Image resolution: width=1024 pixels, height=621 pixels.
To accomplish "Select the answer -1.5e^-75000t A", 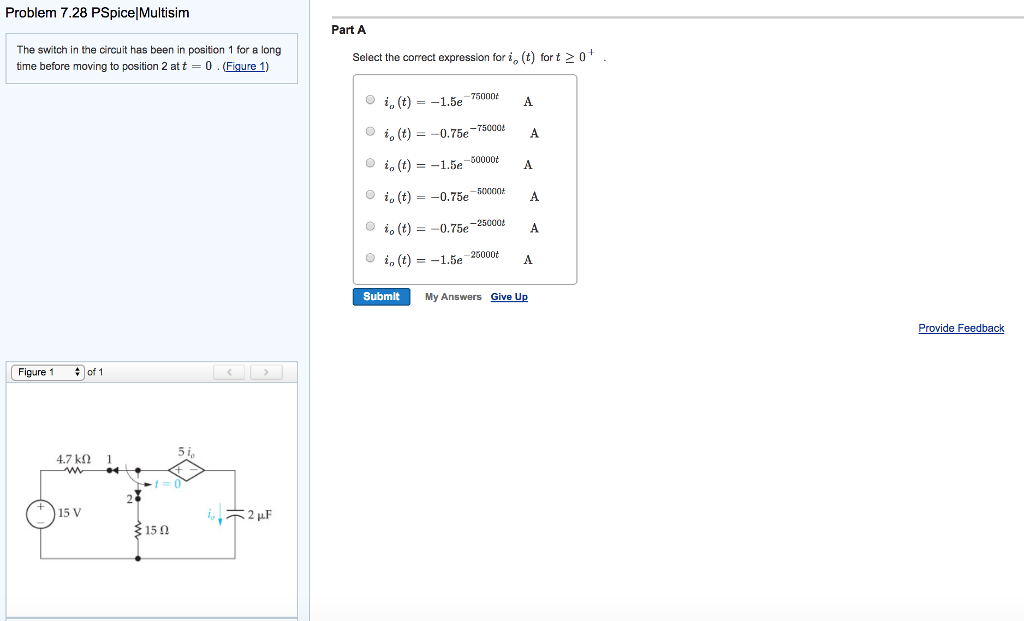I will pyautogui.click(x=370, y=99).
